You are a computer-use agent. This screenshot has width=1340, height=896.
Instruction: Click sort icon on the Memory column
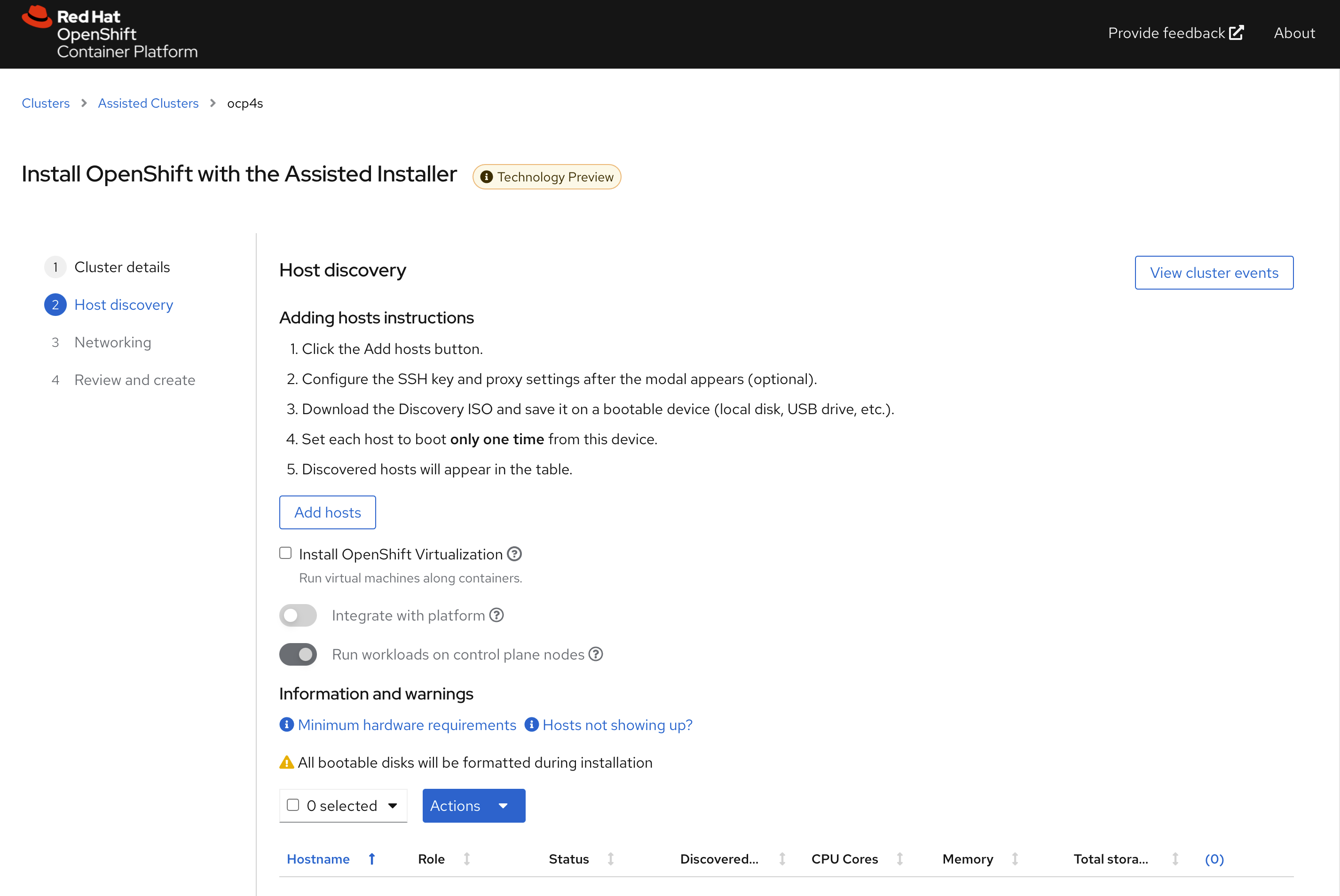[x=1015, y=858]
